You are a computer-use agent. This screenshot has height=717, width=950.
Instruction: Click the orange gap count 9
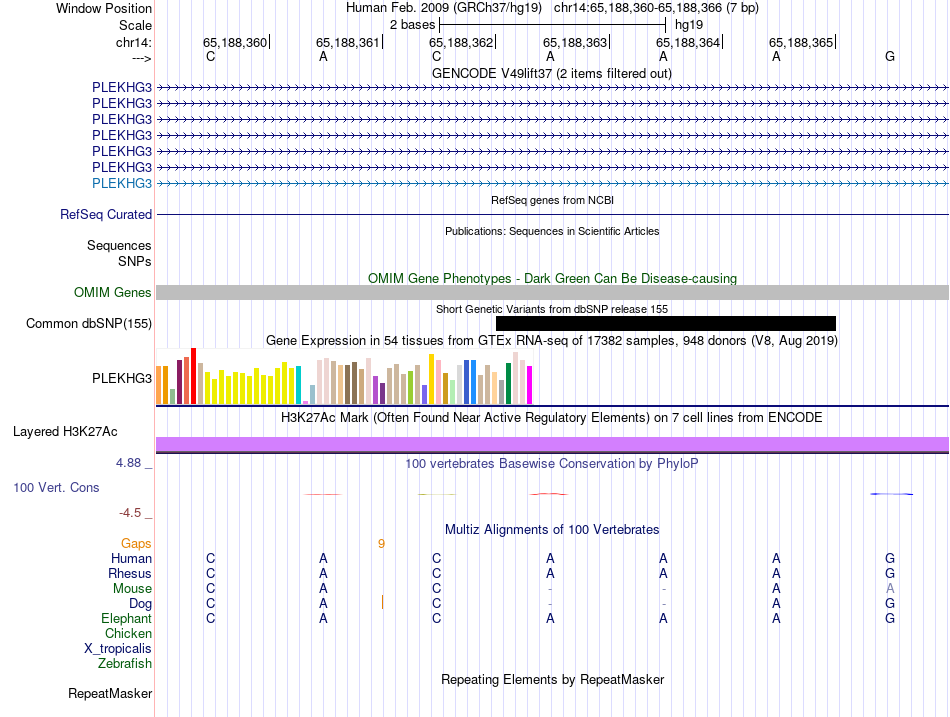pyautogui.click(x=381, y=544)
